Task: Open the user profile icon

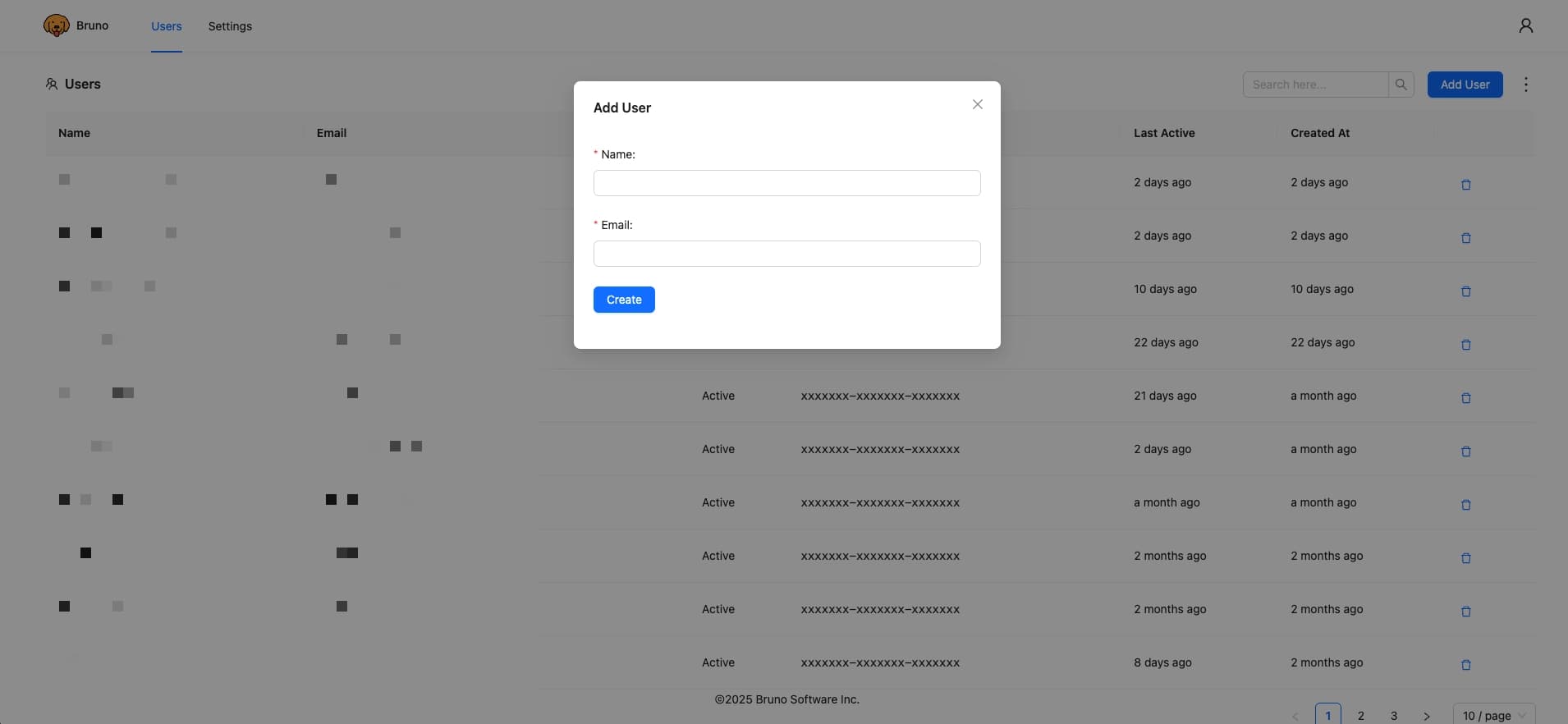Action: pyautogui.click(x=1525, y=26)
